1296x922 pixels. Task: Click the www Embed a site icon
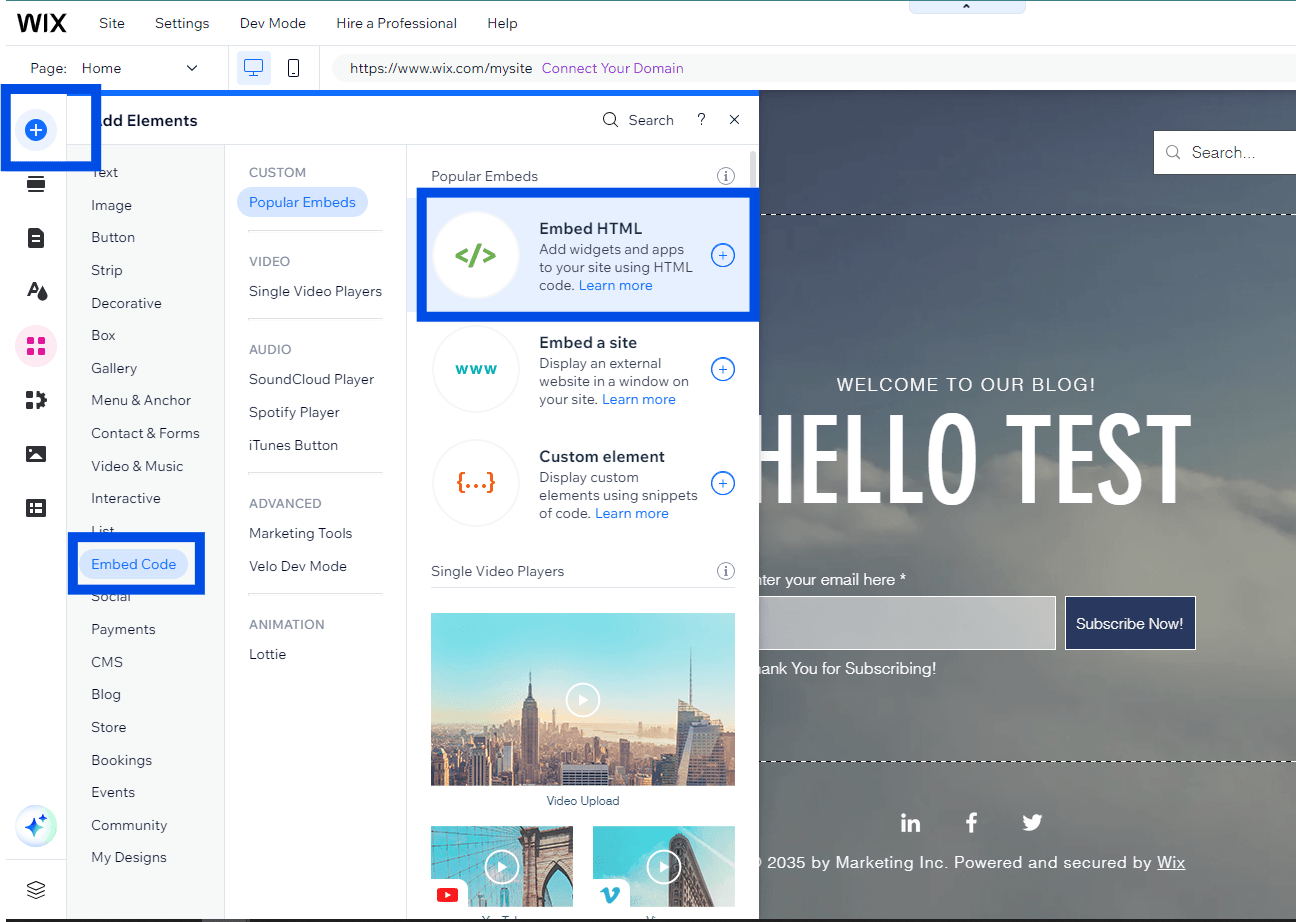point(476,369)
